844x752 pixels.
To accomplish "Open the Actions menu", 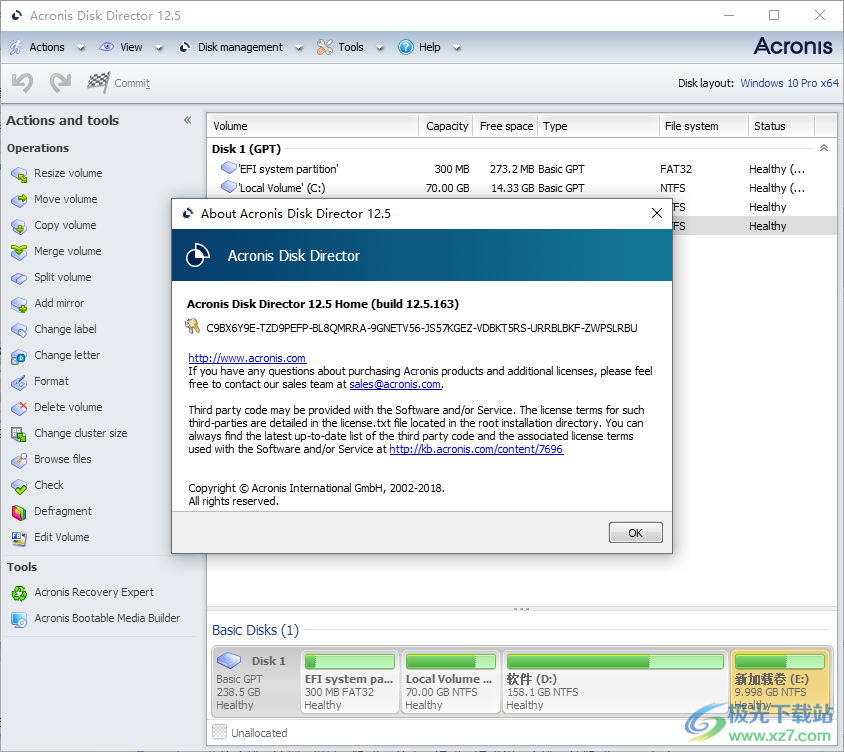I will 47,47.
